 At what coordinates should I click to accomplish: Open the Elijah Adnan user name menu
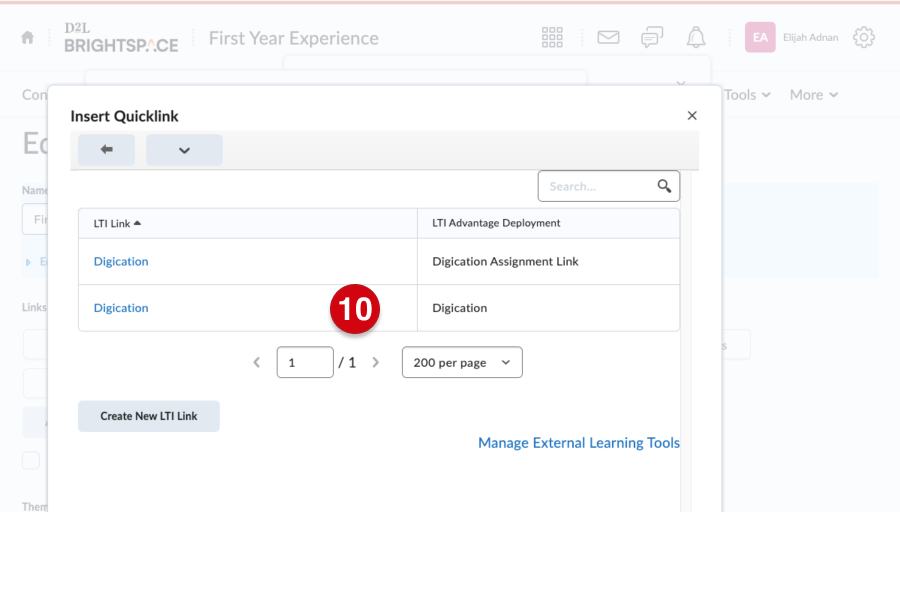click(810, 37)
